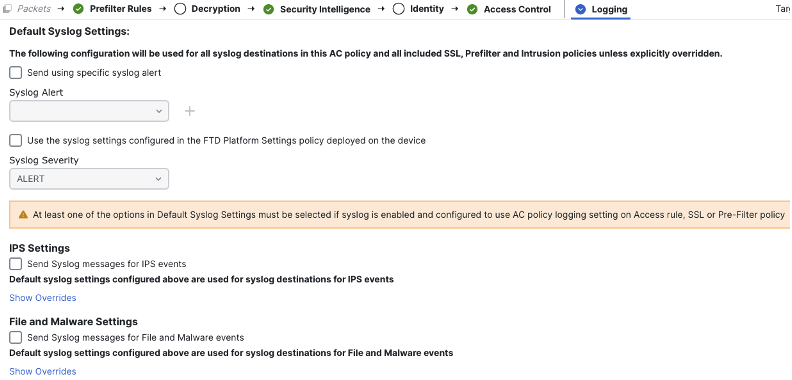Open the Syslog Alert dropdown
The height and width of the screenshot is (380, 792).
[89, 111]
